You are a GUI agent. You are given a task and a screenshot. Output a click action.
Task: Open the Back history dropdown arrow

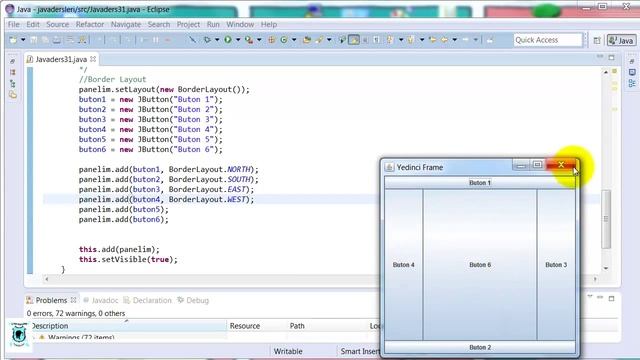[x=455, y=40]
